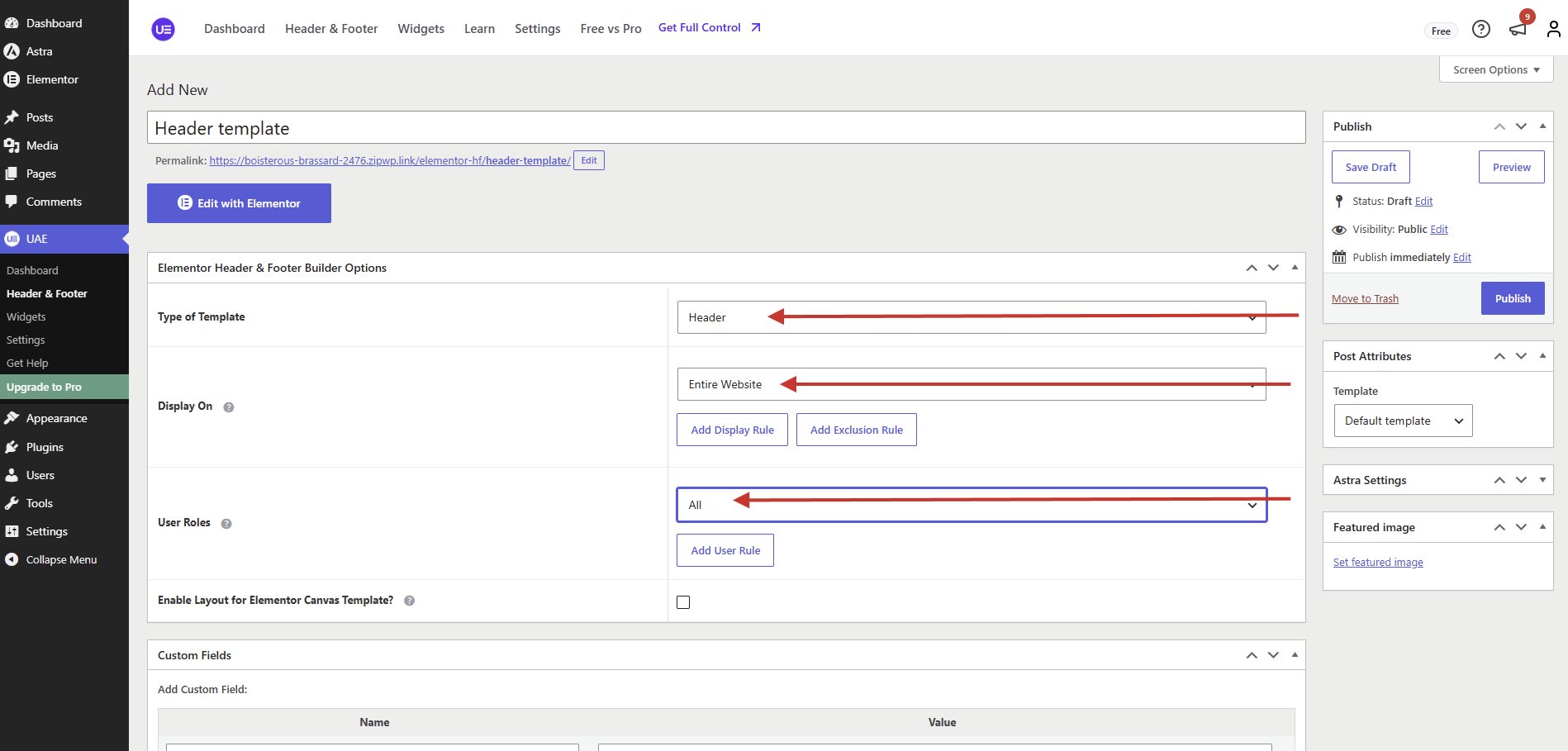
Task: Open the help question mark icon in header
Action: [1481, 30]
